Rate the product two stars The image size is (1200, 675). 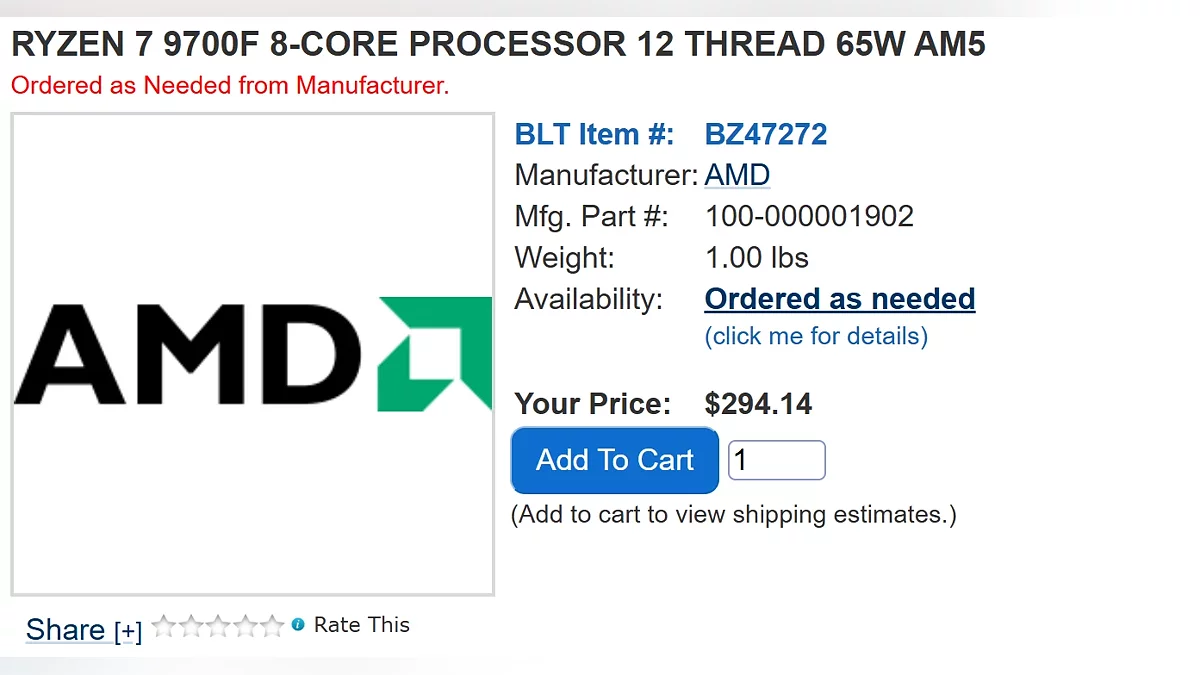click(190, 627)
